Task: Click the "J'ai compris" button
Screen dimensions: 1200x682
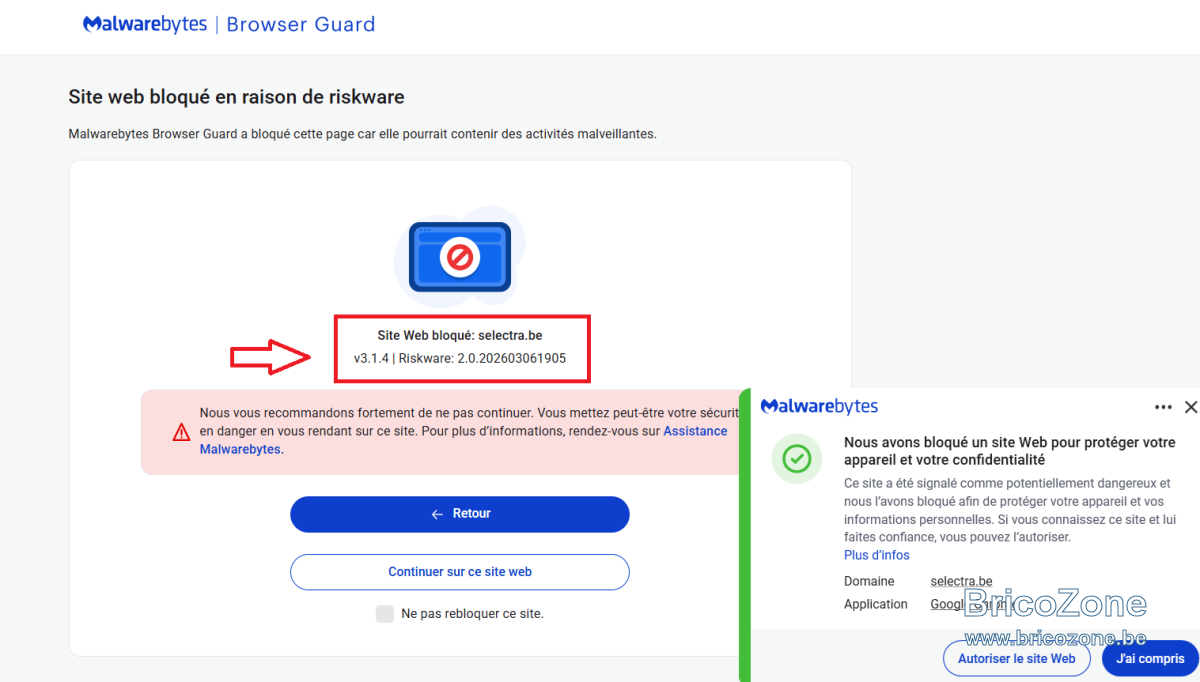Action: [x=1150, y=659]
